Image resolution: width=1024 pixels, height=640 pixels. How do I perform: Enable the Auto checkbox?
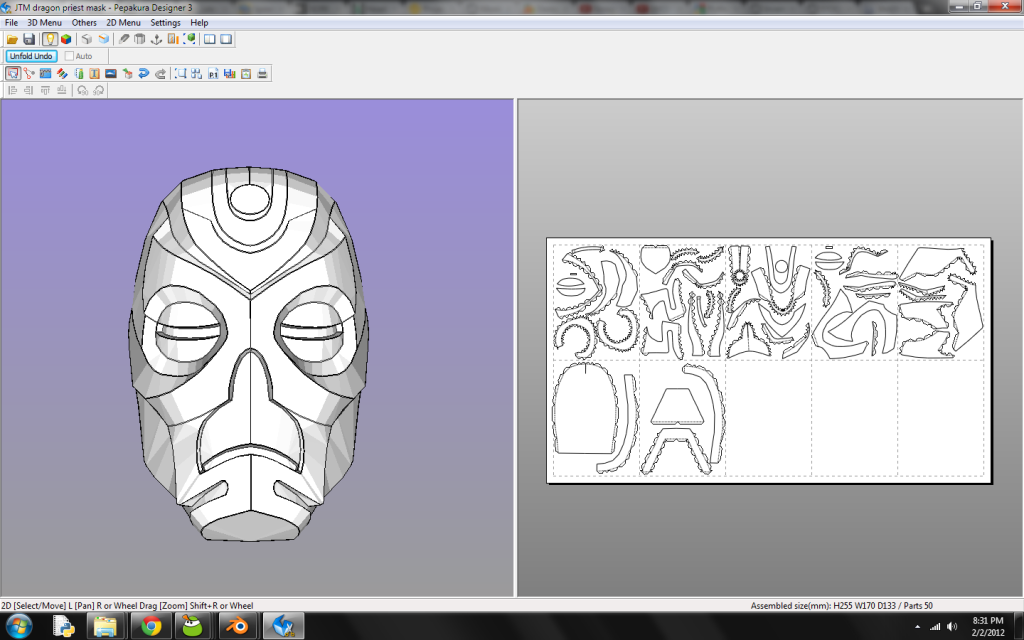pyautogui.click(x=69, y=56)
